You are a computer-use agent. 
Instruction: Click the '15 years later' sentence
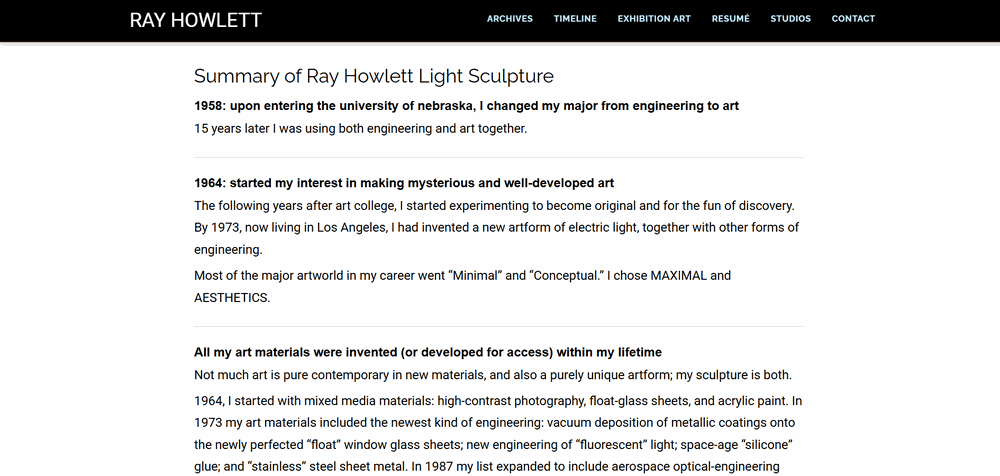360,128
